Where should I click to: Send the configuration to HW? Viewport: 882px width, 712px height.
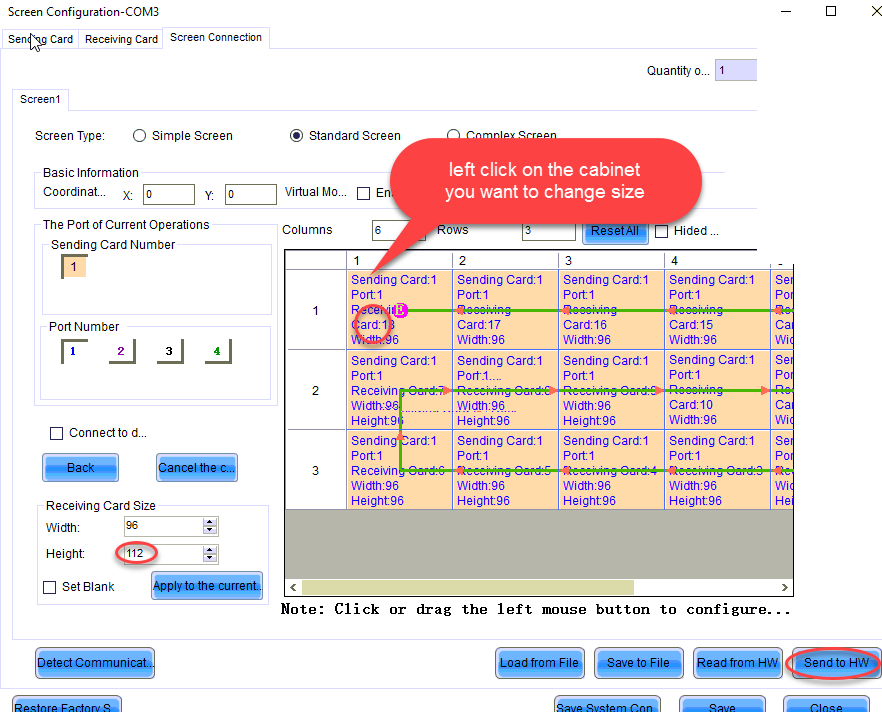click(834, 662)
